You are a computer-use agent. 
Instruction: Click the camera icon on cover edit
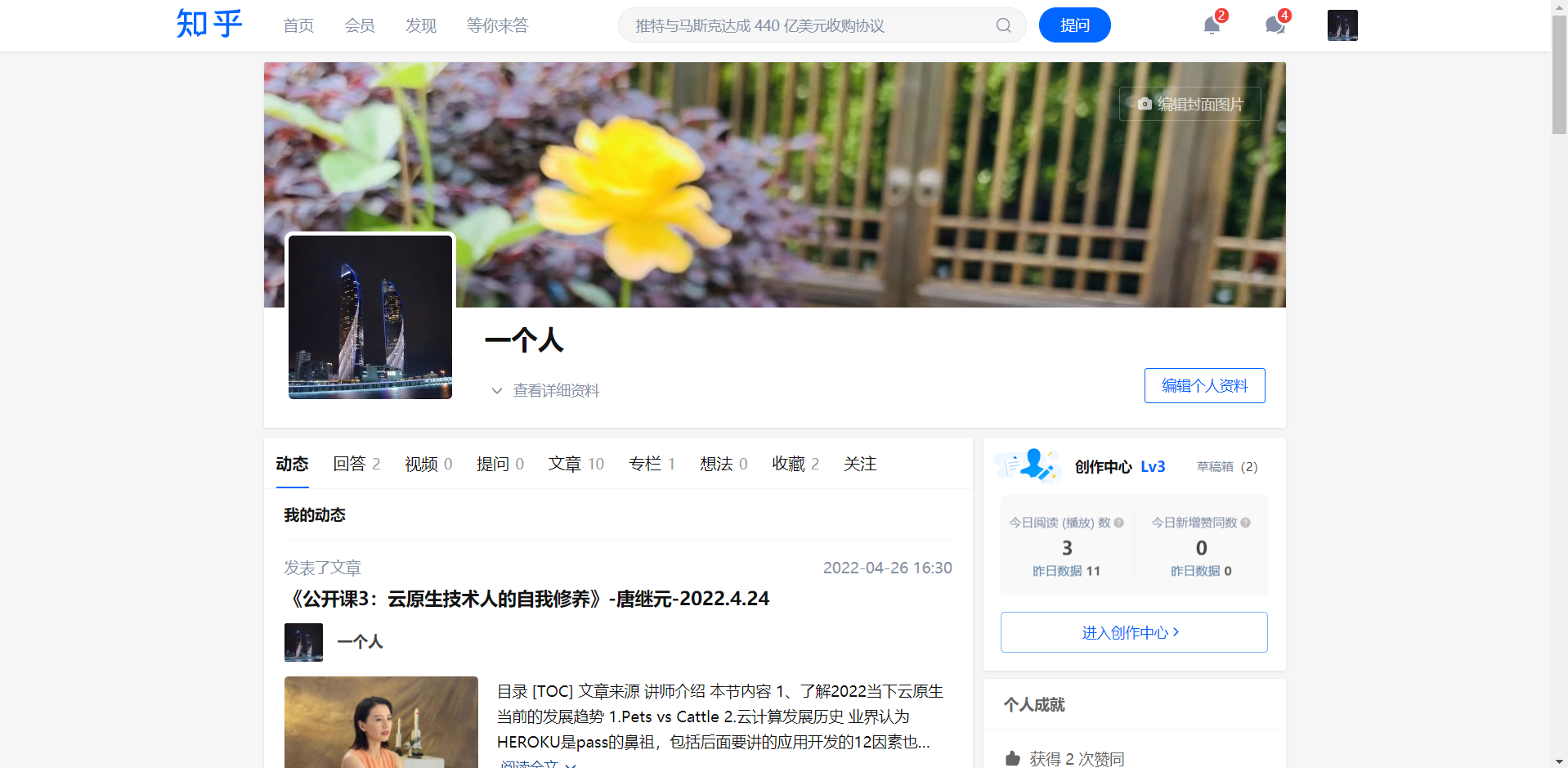tap(1145, 104)
